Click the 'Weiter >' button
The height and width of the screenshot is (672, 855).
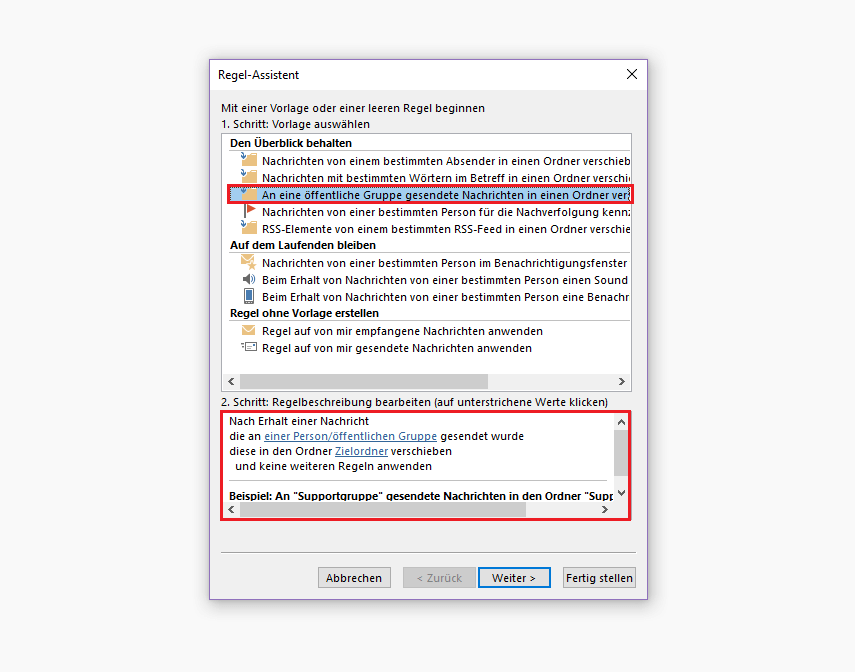514,578
